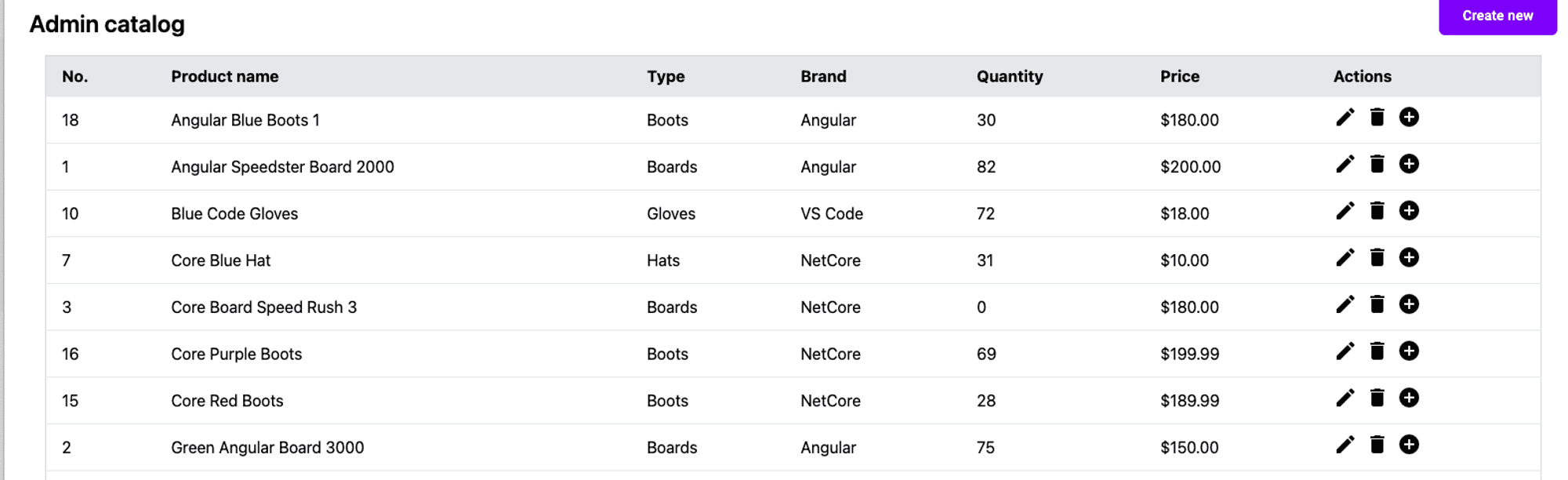Remove the Core Purple Boots item
The image size is (1568, 480).
tap(1377, 351)
